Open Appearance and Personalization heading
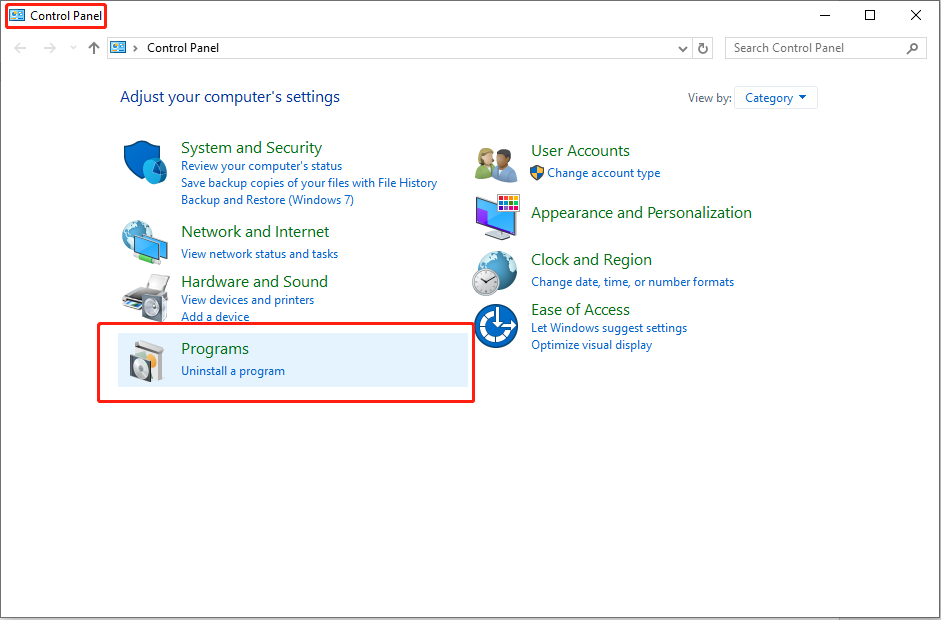Screen dimensions: 941x620 coord(641,212)
